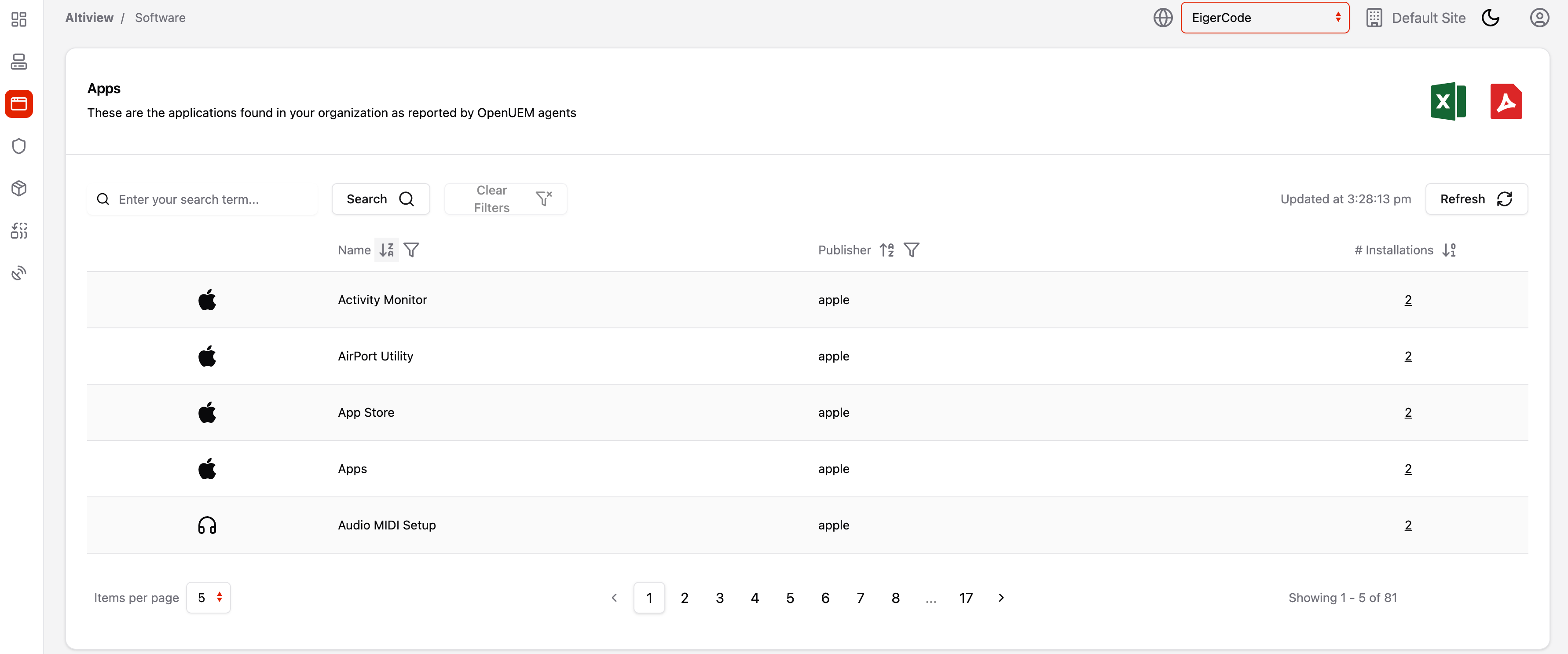Sort by number of installations

(x=1449, y=250)
